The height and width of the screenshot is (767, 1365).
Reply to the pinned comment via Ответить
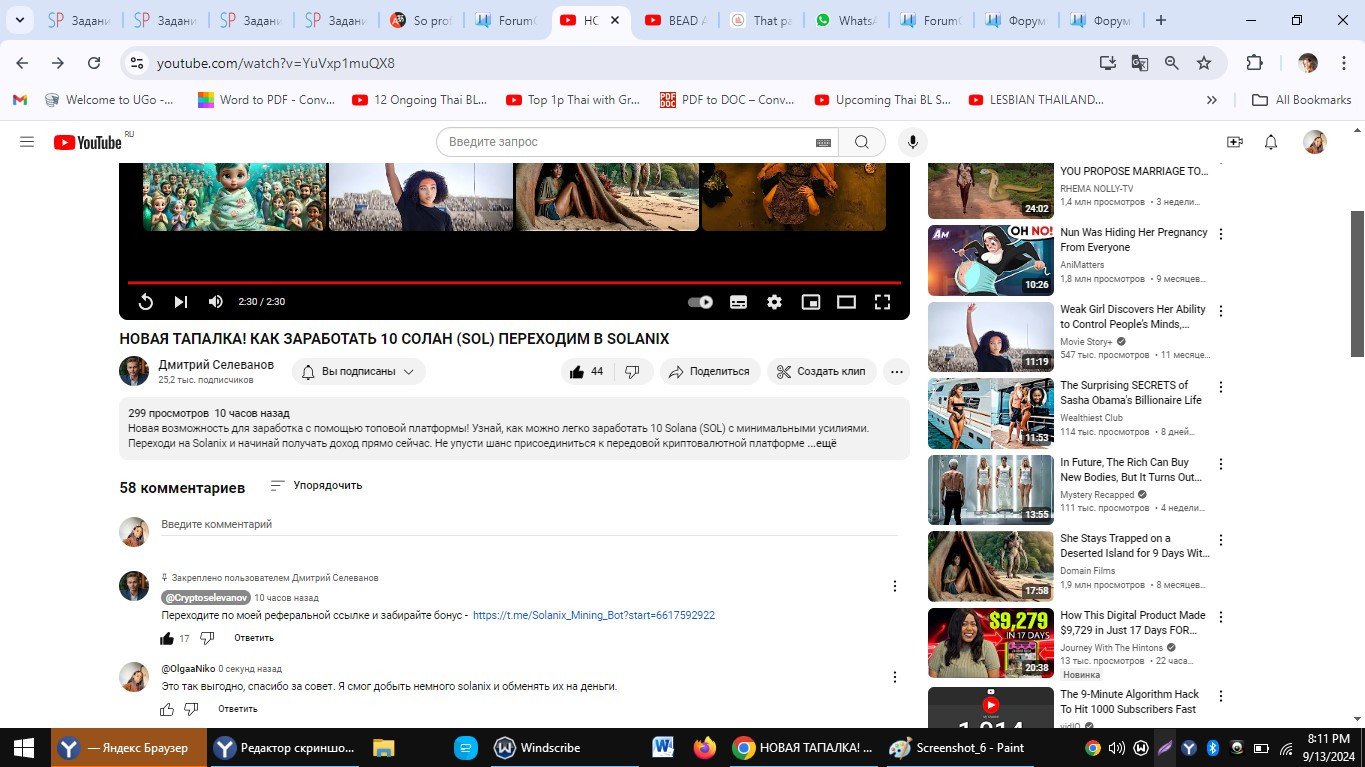[254, 638]
